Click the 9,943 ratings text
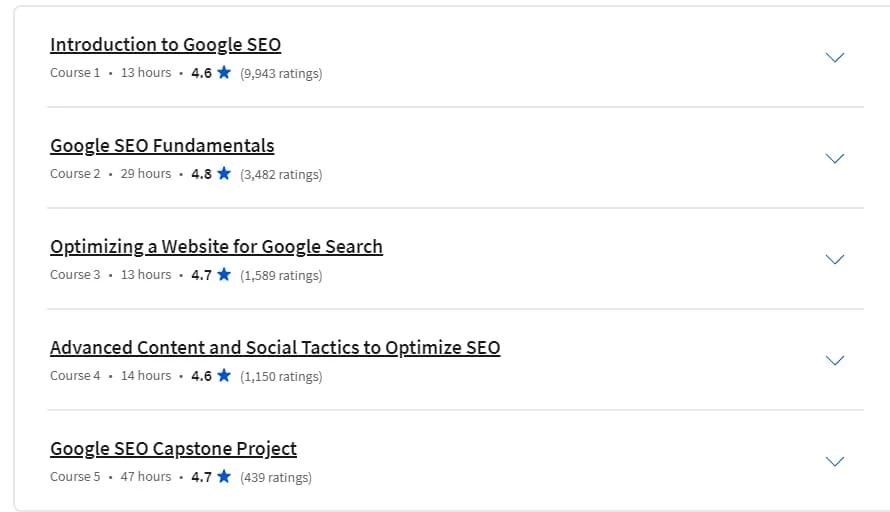890x512 pixels. (281, 73)
